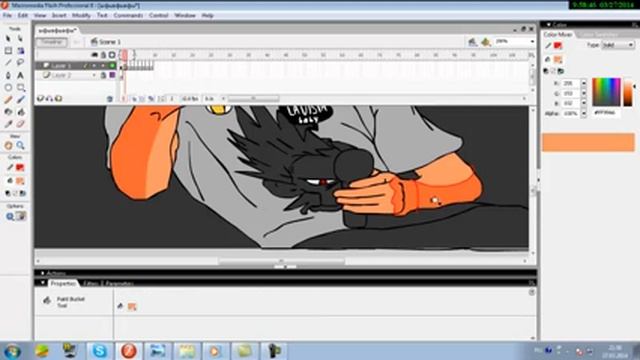Image resolution: width=640 pixels, height=360 pixels.
Task: Click the brightness slider in Color Mixer
Action: 628,92
